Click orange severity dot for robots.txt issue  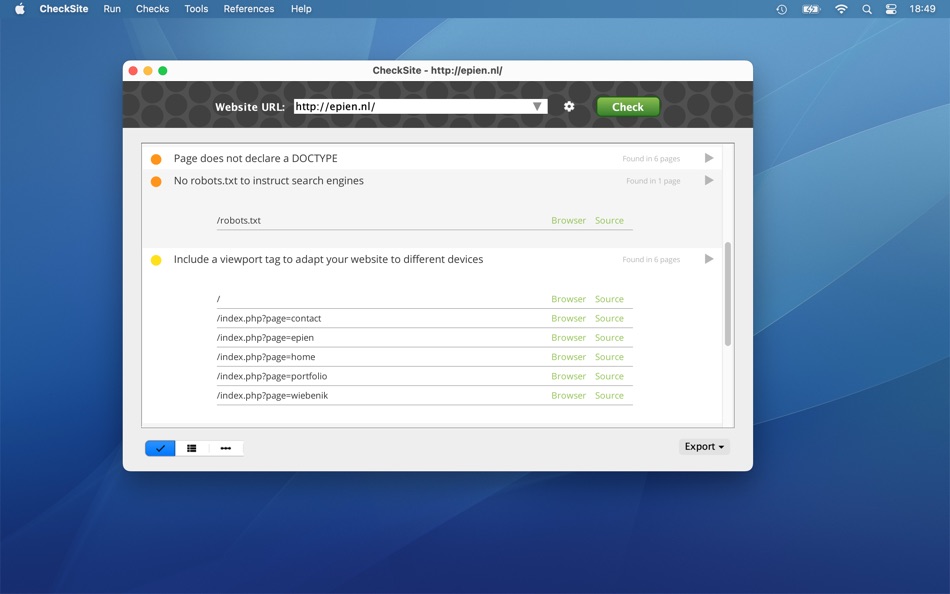pos(156,181)
